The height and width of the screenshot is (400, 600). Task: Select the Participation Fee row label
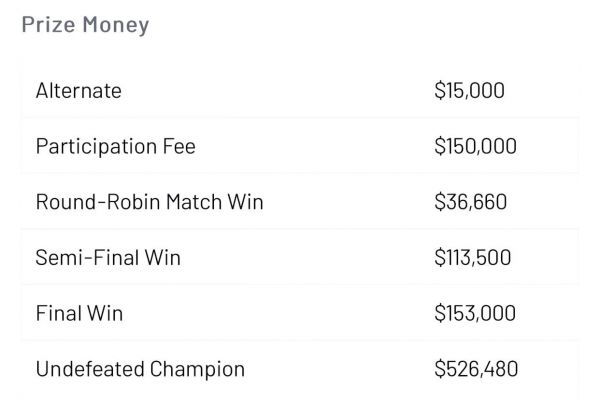116,147
